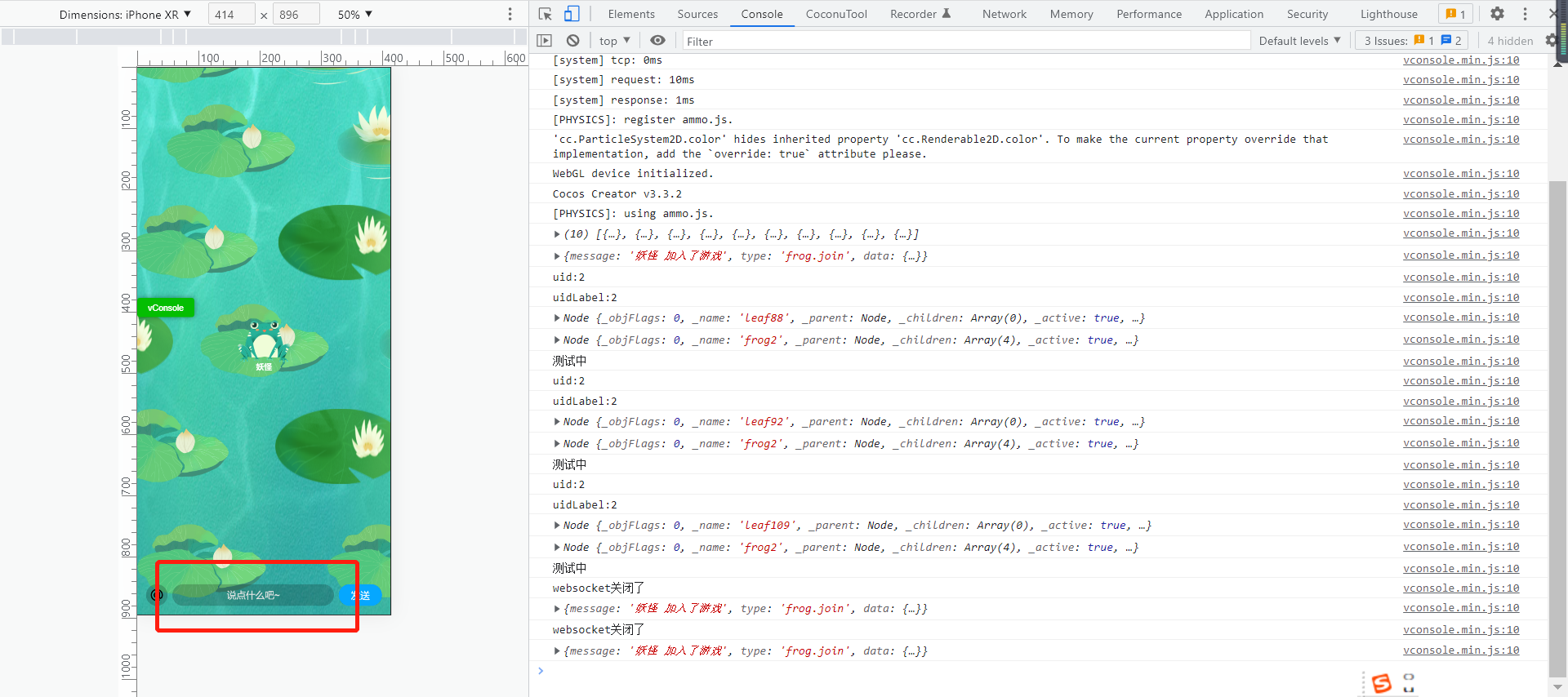Switch to the Sources tab
This screenshot has height=697, width=1568.
click(697, 14)
